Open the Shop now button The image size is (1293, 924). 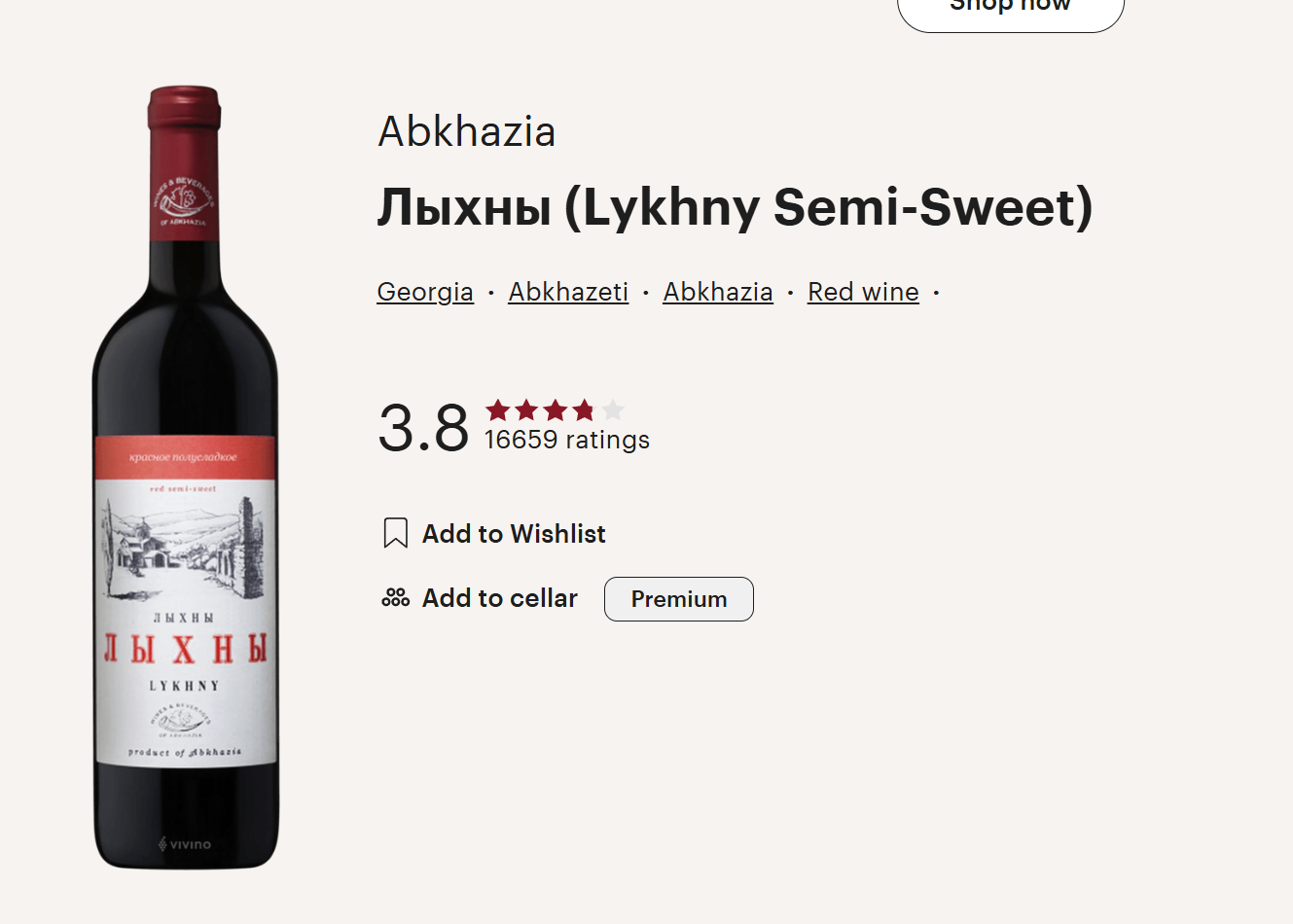[1011, 10]
